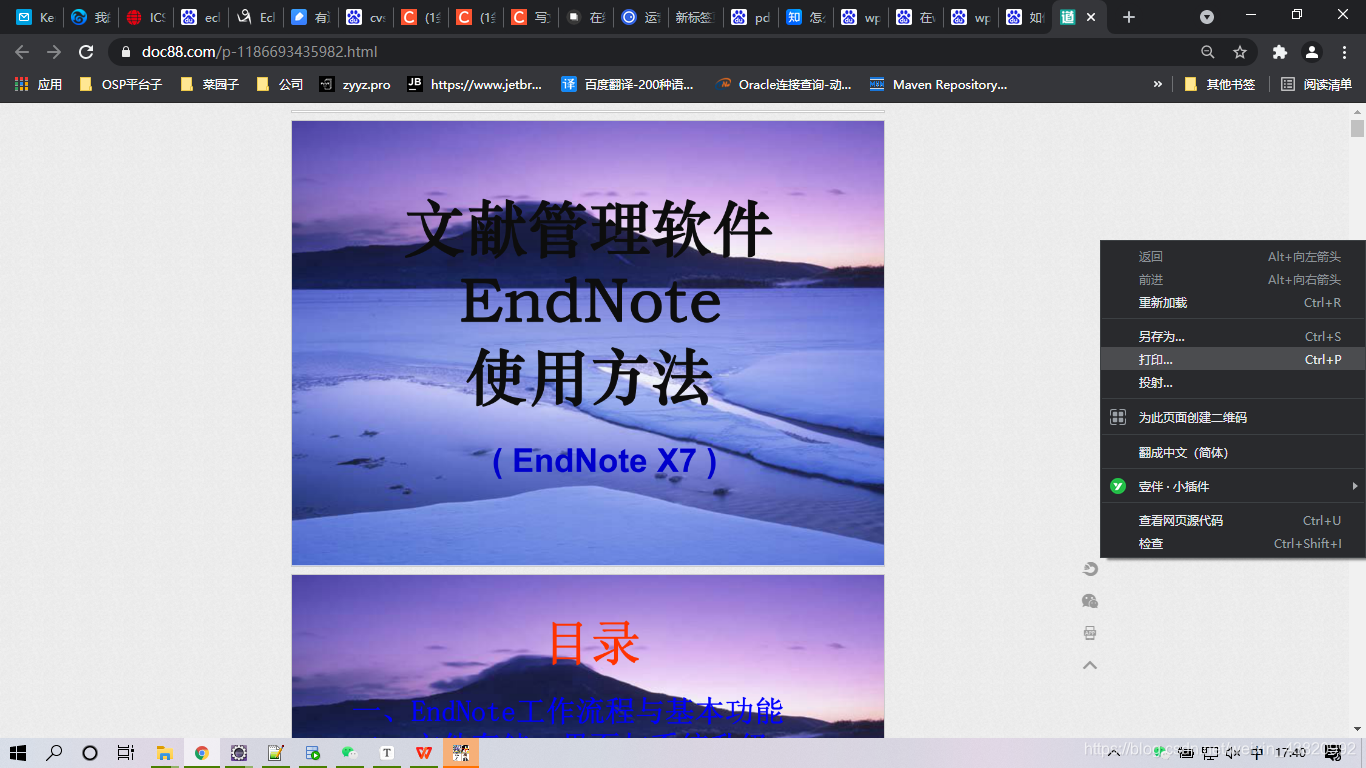Expand hidden bookmarks with the » chevron
This screenshot has height=768, width=1366.
coord(1158,85)
